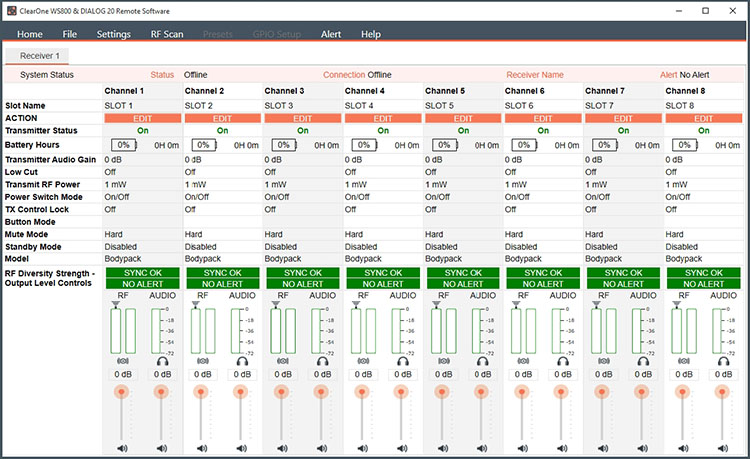This screenshot has width=750, height=459.
Task: Click Channel 7 audio speaker icon
Action: pos(641,449)
